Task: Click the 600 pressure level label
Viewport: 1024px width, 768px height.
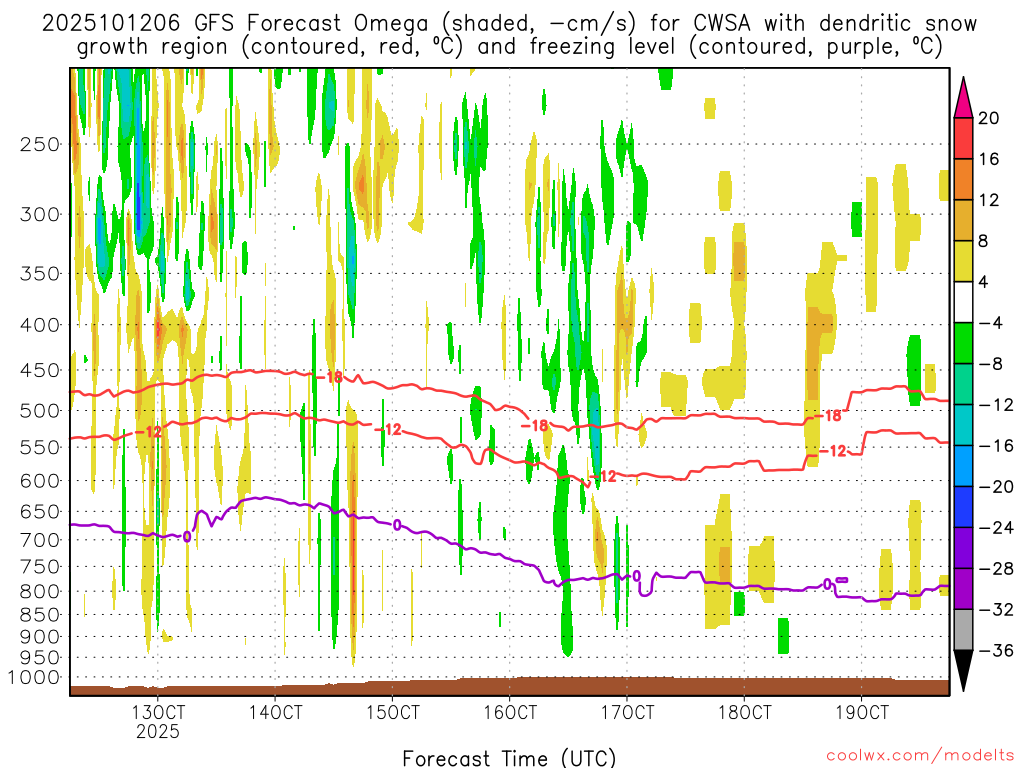Action: click(x=40, y=481)
